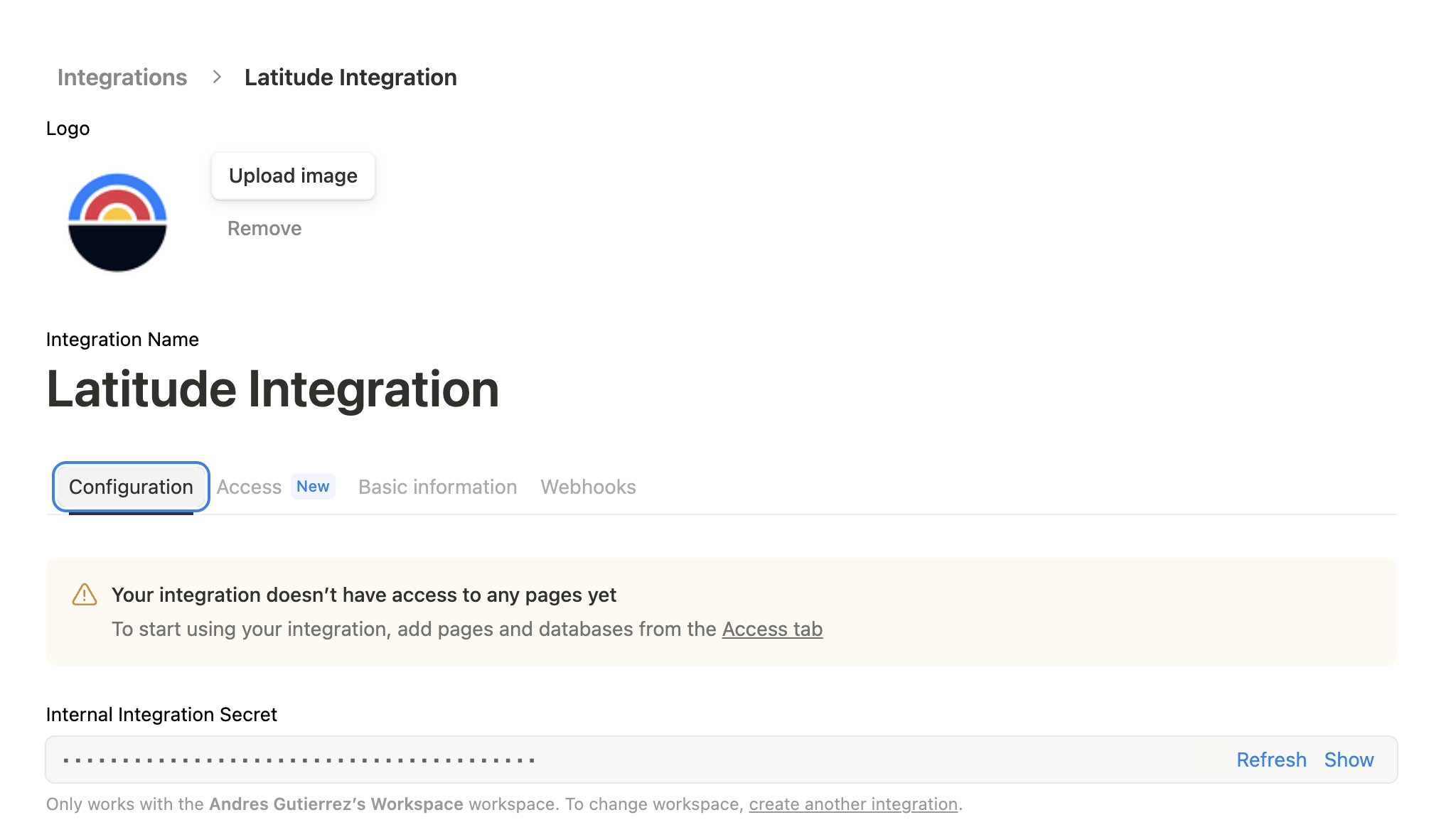Click the Latitude Integration name to edit it

(x=272, y=389)
